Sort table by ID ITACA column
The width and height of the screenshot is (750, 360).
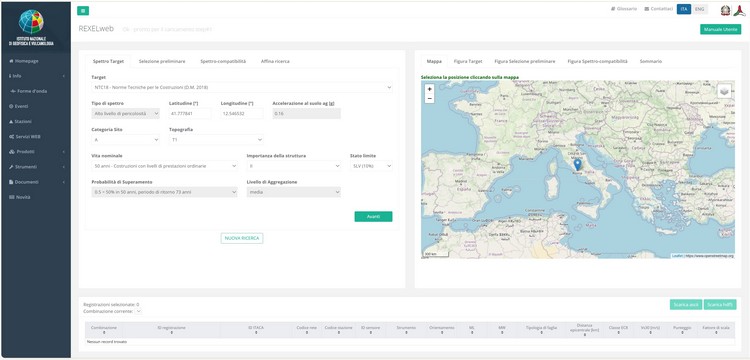click(256, 329)
